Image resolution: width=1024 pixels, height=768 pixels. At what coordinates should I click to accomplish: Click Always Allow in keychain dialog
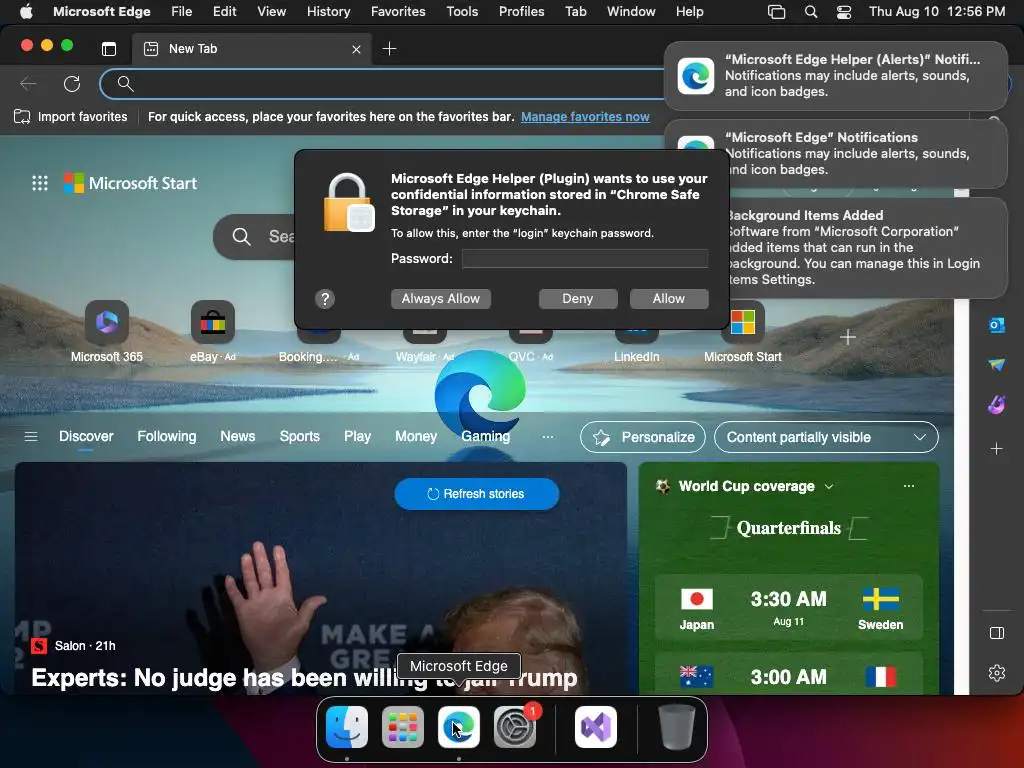[x=441, y=298]
